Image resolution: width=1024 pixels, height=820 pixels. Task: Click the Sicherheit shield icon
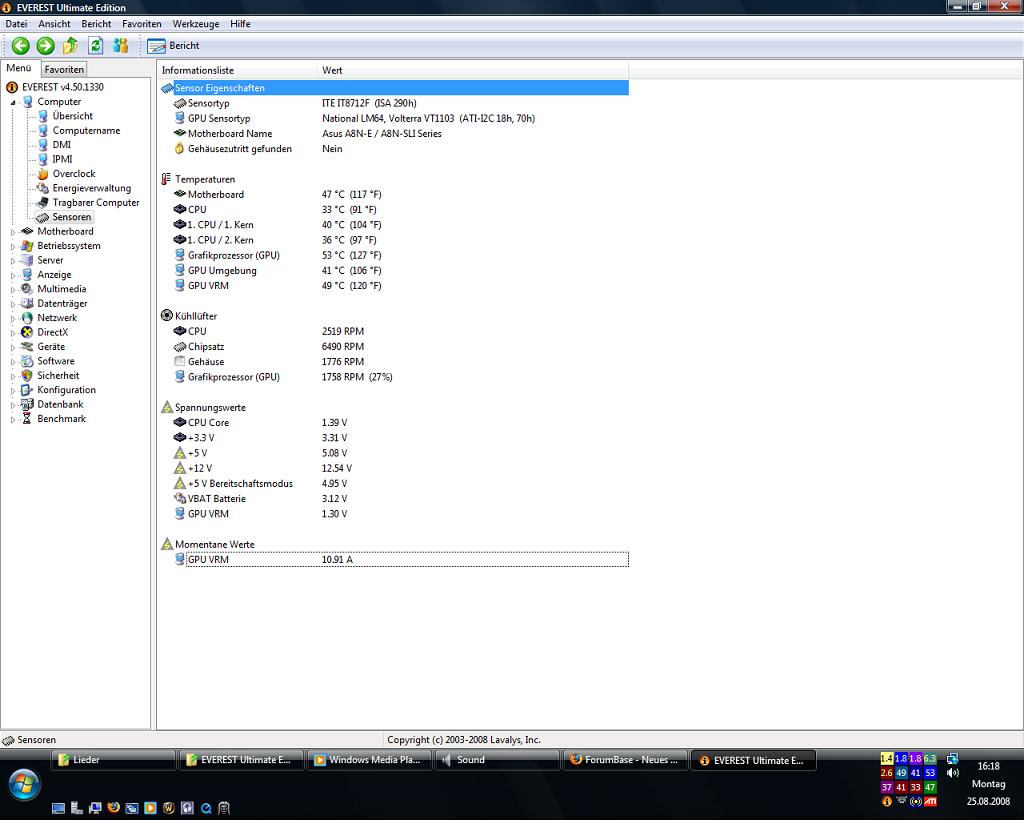click(27, 375)
